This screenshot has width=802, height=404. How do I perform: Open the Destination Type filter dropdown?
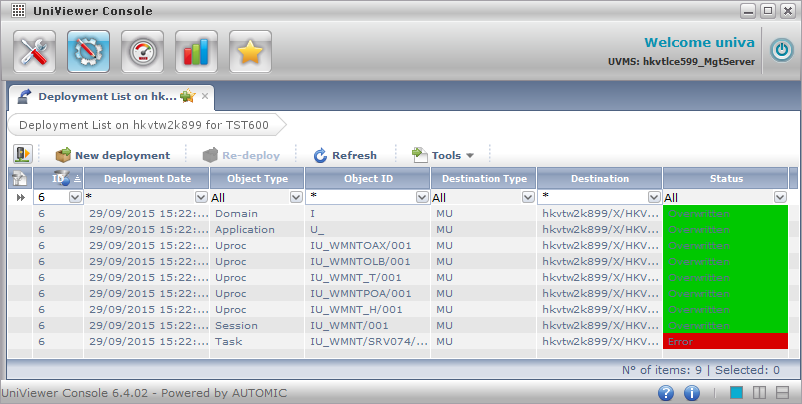(x=528, y=197)
